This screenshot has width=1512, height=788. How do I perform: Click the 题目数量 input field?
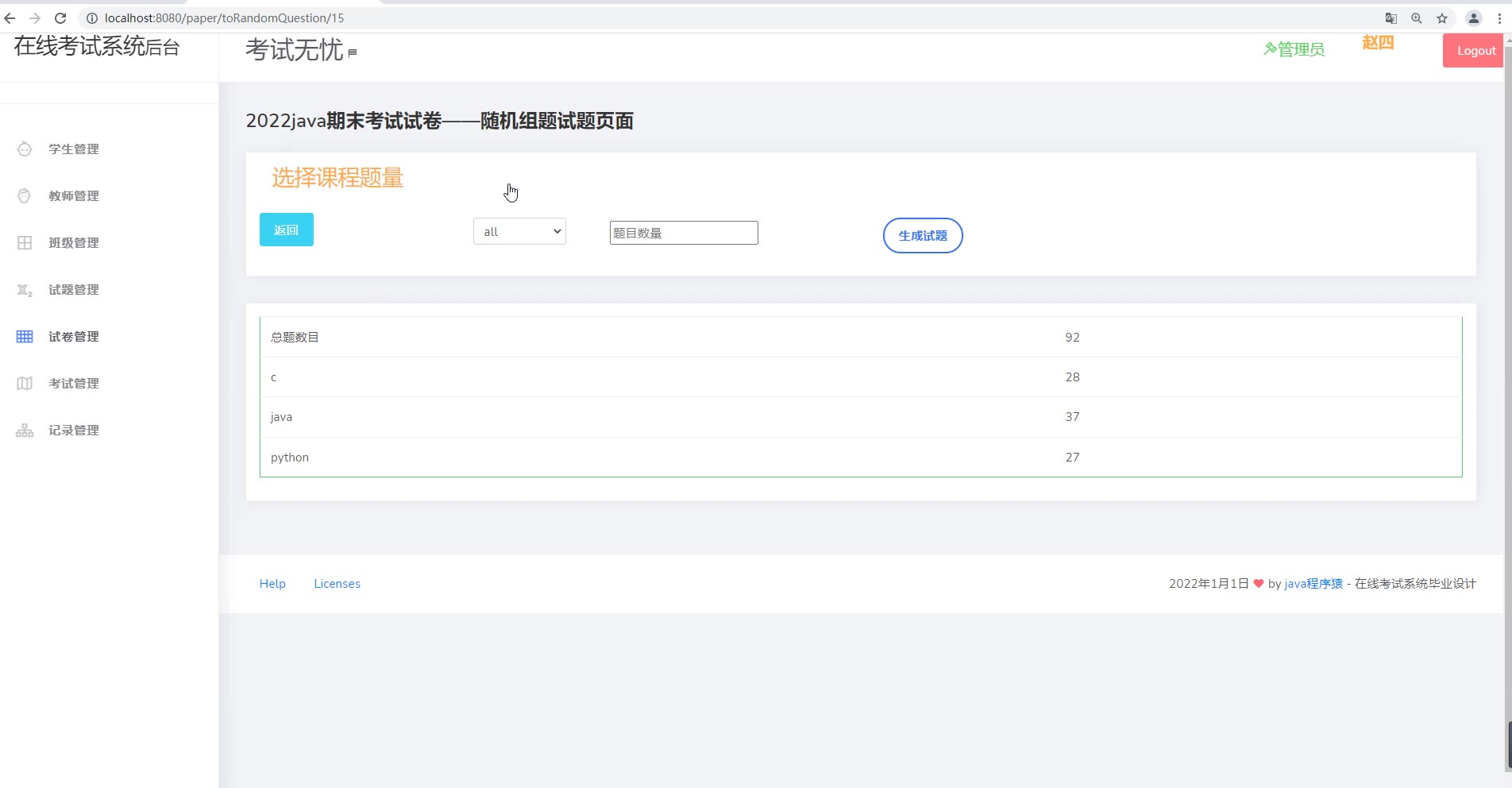click(x=684, y=233)
